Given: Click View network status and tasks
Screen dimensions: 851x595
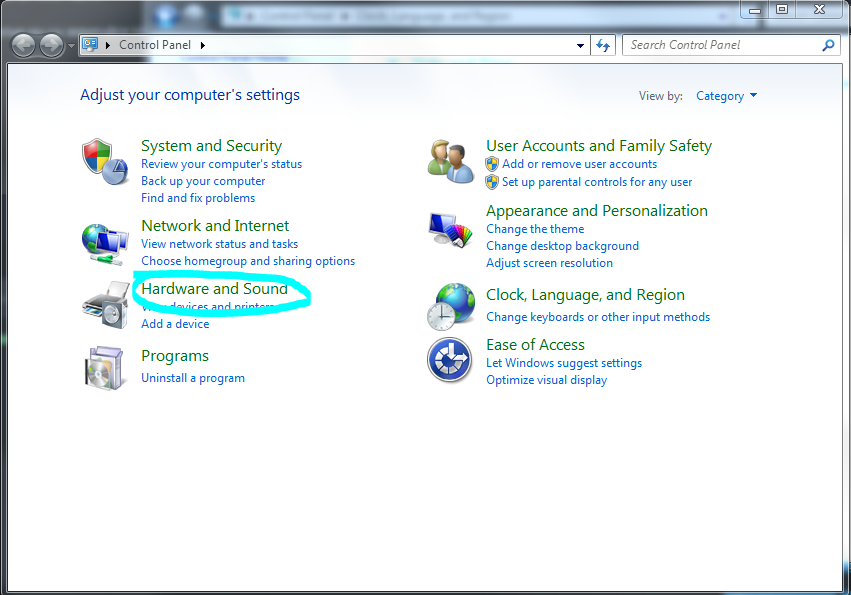Looking at the screenshot, I should (219, 244).
